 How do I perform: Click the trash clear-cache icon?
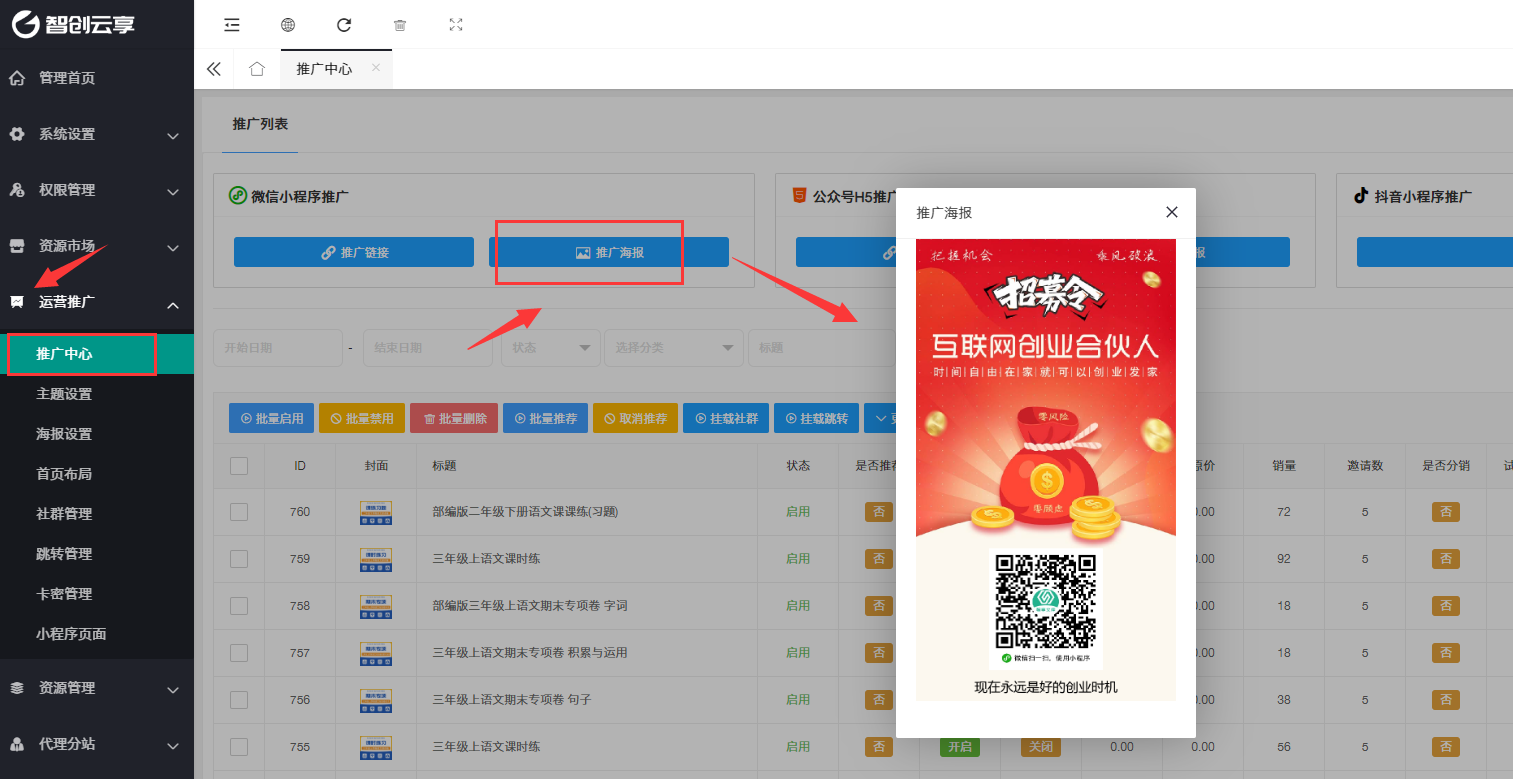click(400, 25)
